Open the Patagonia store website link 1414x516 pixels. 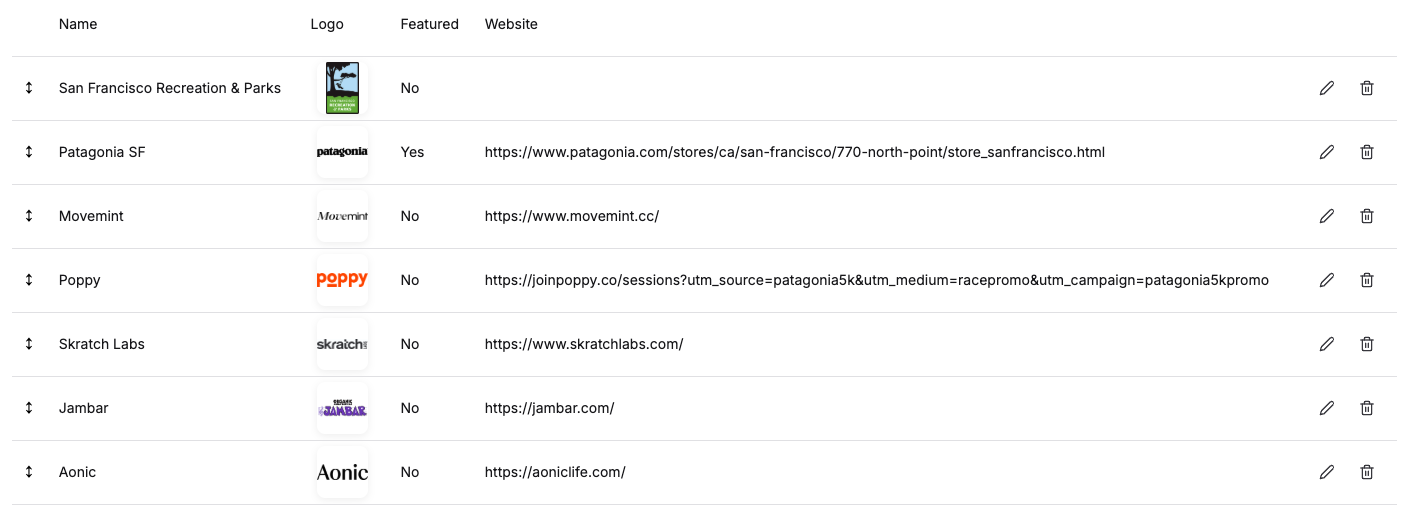794,152
